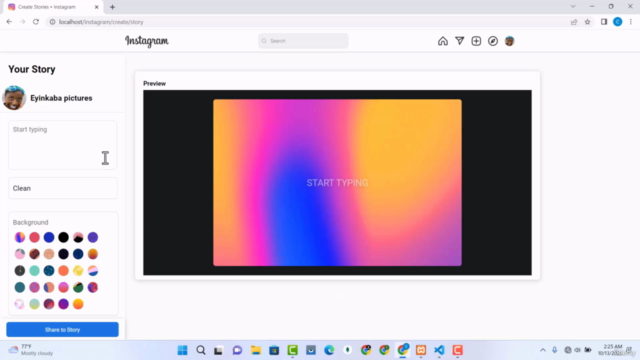Select the teal swatch in fourth row
This screenshot has width=640, height=360.
tap(20, 287)
